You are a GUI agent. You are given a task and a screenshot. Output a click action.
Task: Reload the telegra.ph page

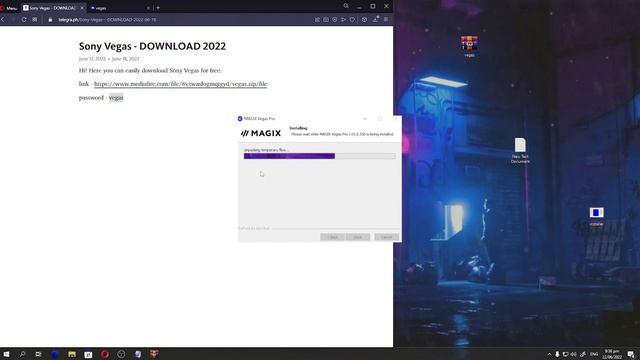(x=24, y=19)
